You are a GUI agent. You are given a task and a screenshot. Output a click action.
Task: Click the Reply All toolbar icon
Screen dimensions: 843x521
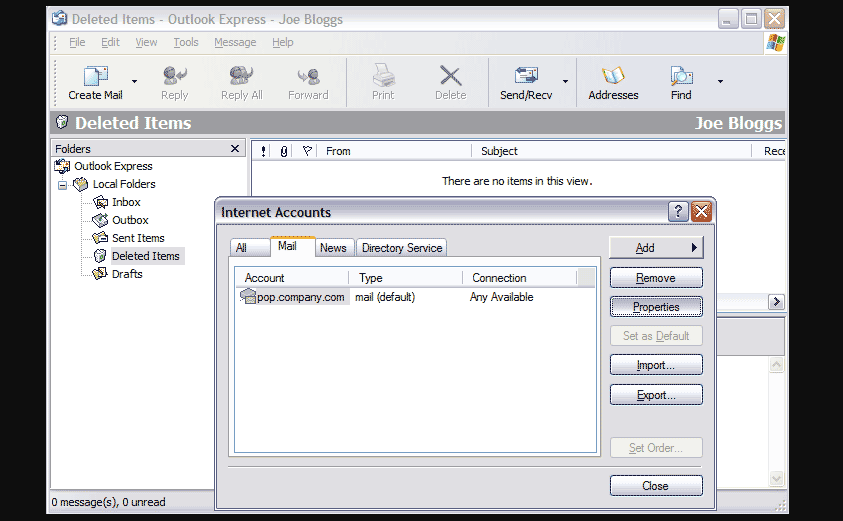click(x=241, y=76)
